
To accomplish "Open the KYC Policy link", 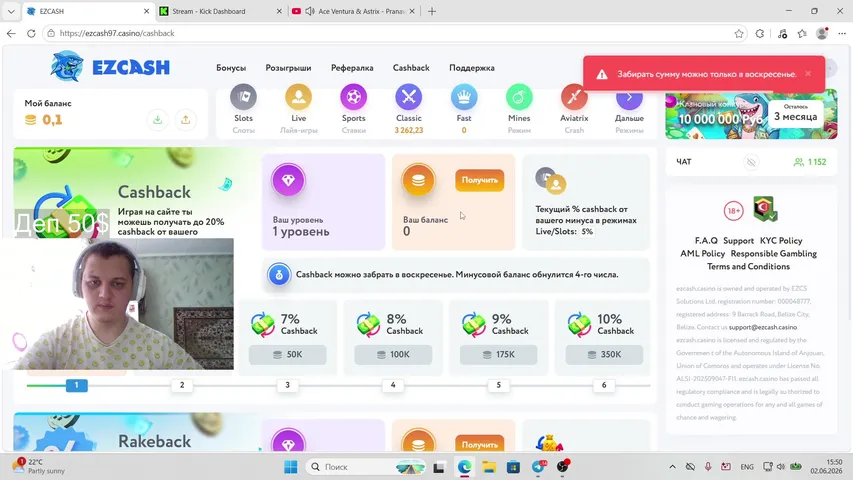I will [x=781, y=241].
